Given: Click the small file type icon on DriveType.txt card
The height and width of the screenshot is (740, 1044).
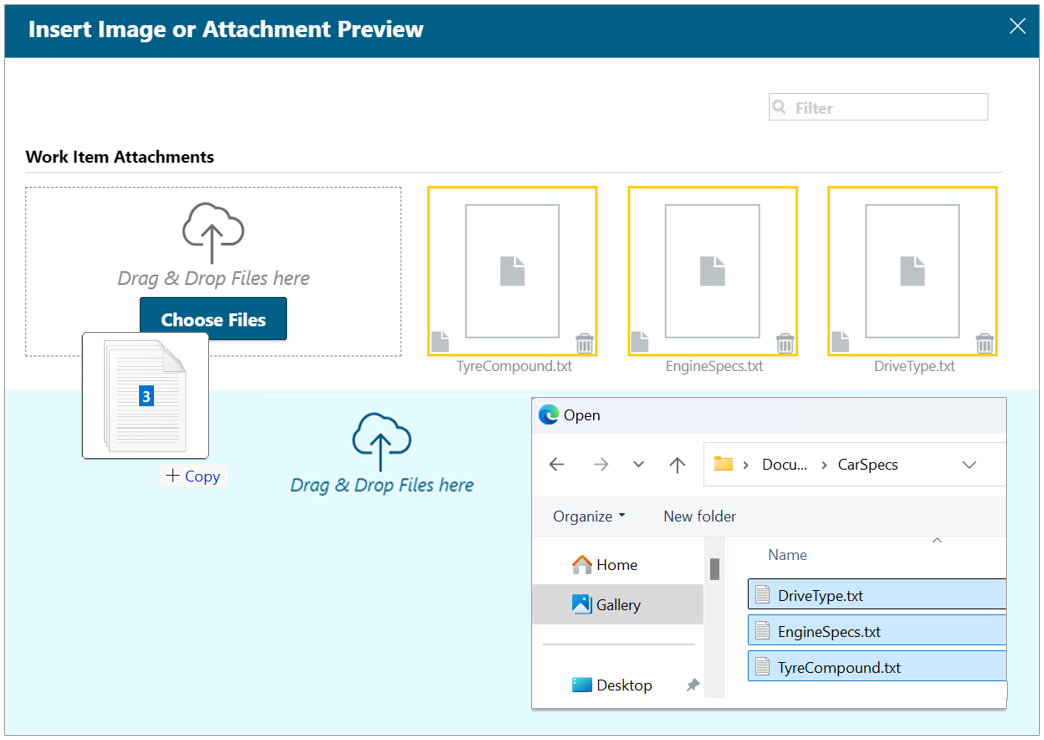Looking at the screenshot, I should point(840,342).
